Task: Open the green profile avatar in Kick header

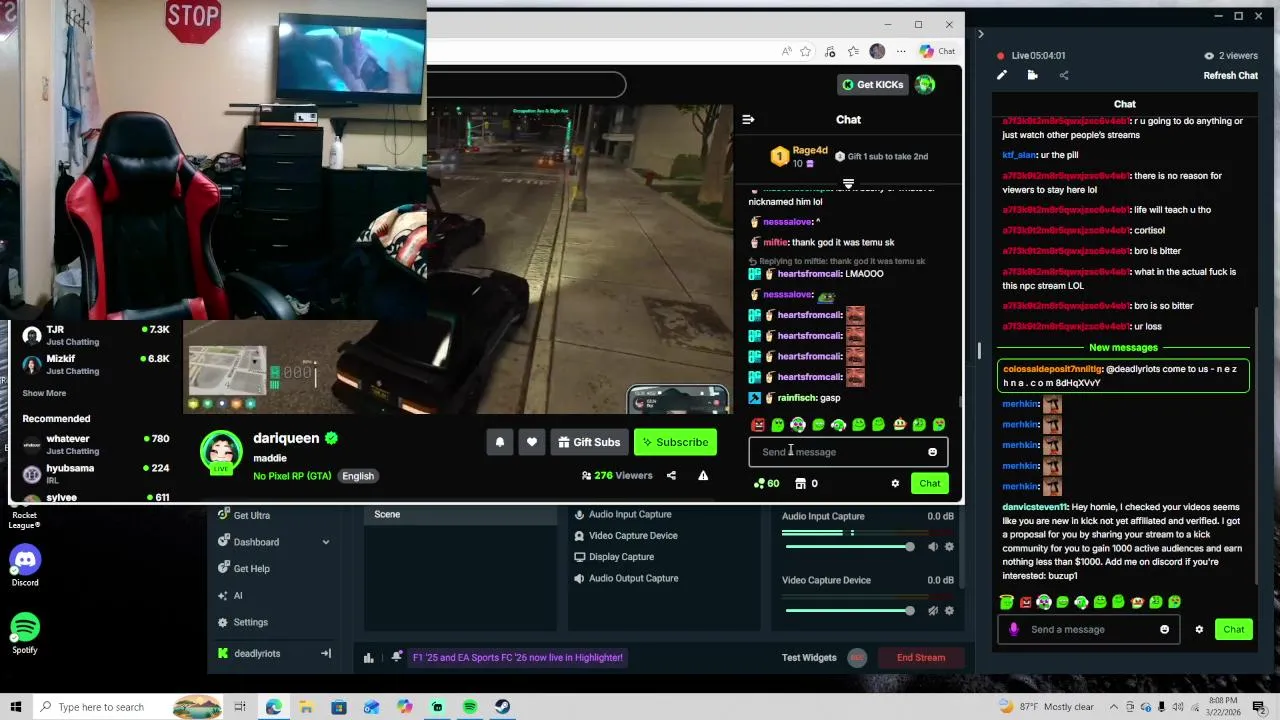Action: click(925, 84)
